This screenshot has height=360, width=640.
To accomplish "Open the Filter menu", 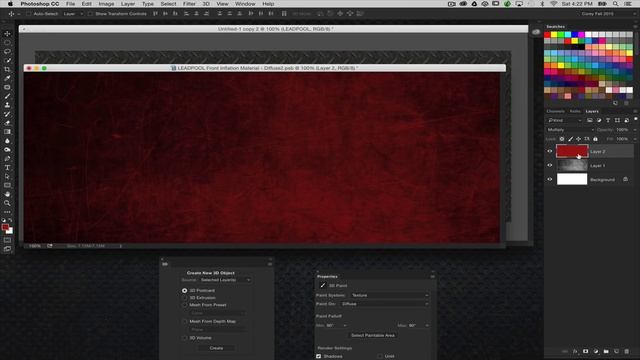I will pos(189,4).
